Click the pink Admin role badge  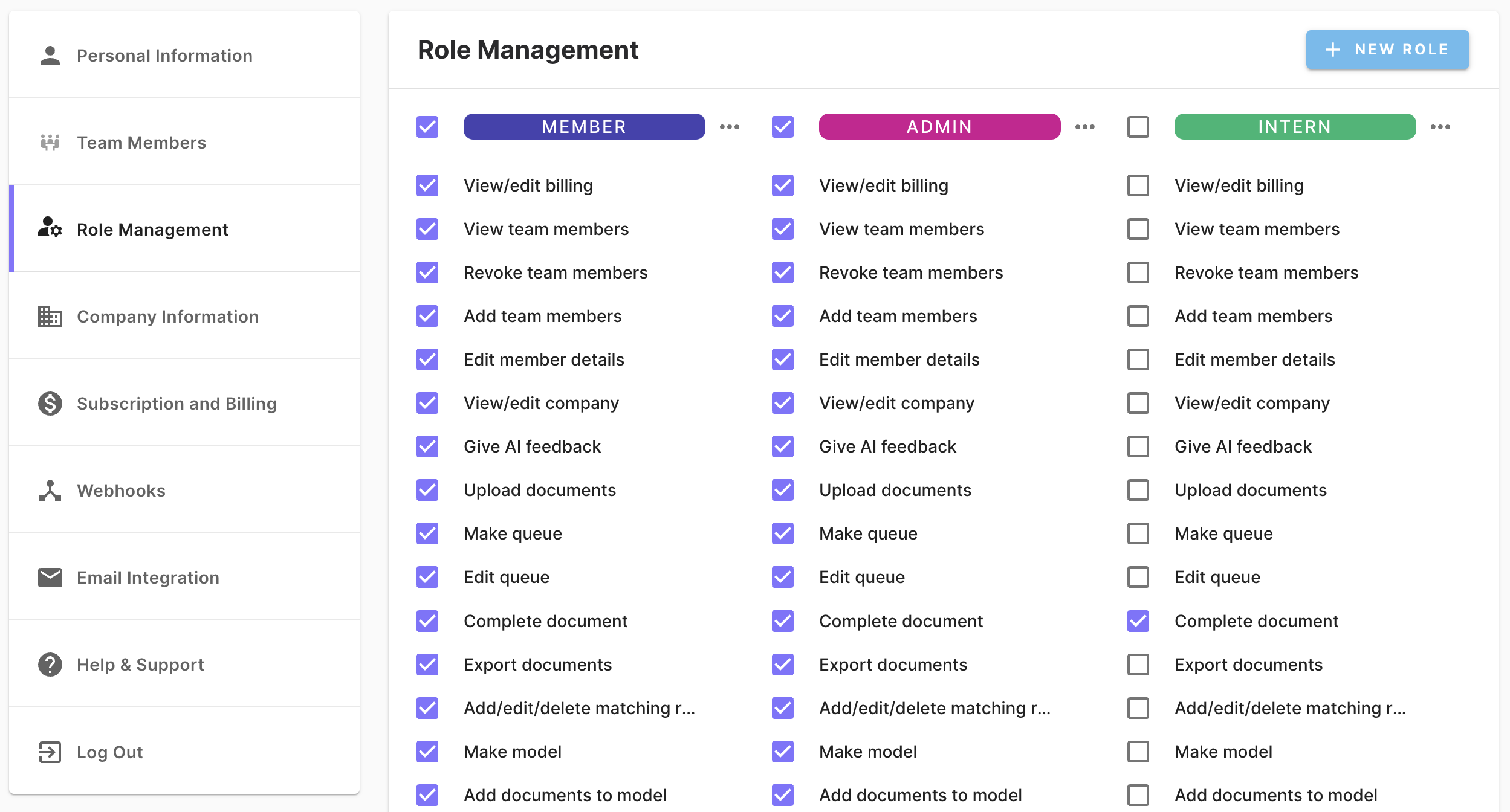(939, 127)
